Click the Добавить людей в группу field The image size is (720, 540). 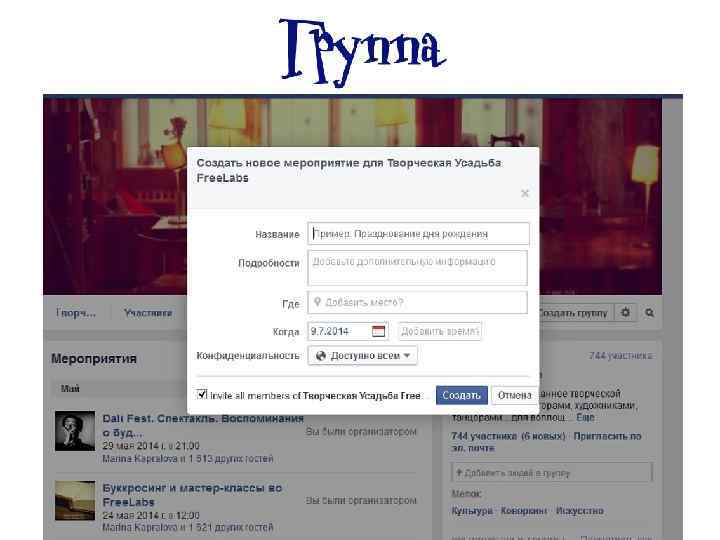pos(551,472)
